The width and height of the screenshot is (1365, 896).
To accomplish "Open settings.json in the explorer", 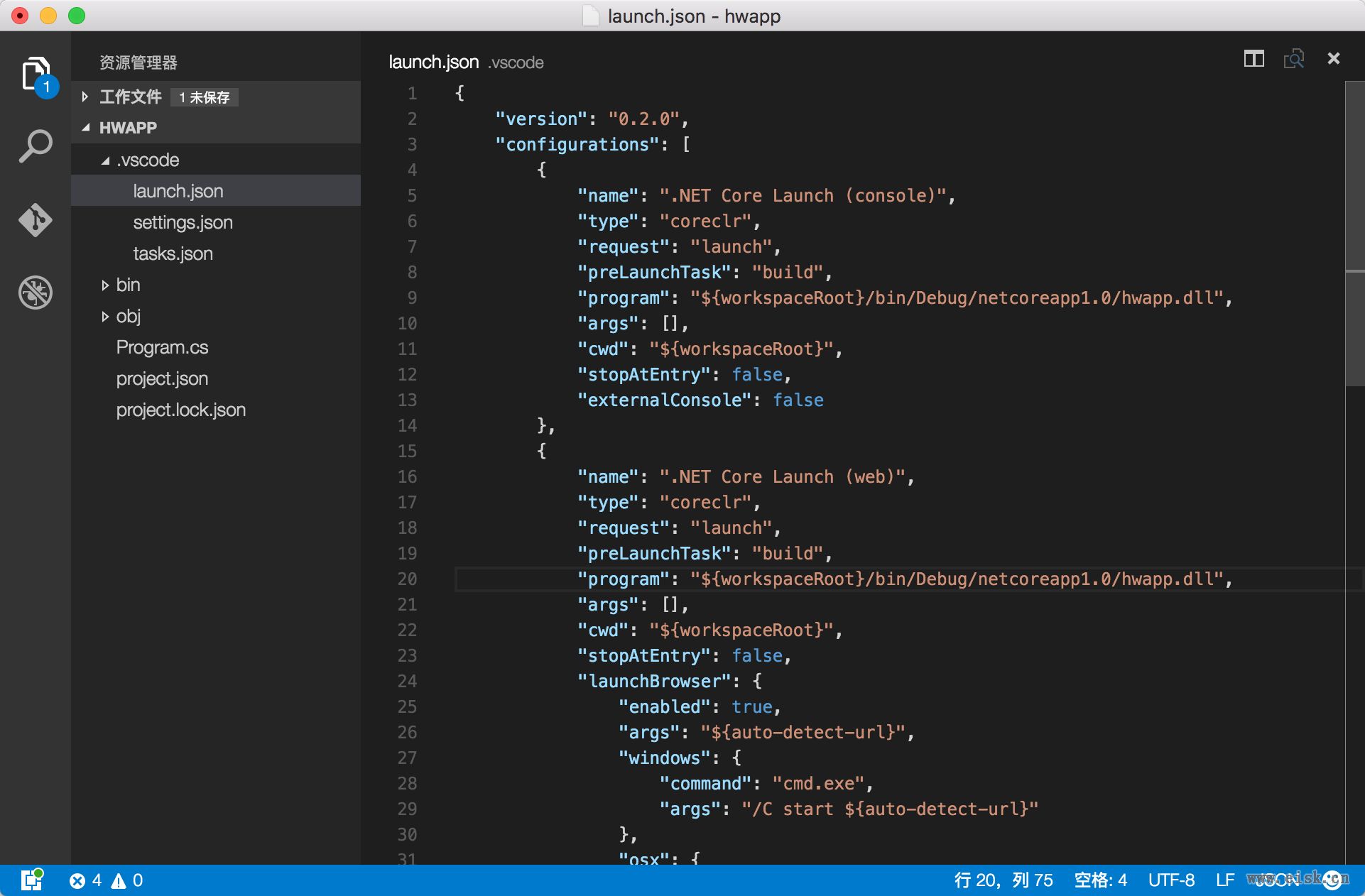I will (183, 223).
